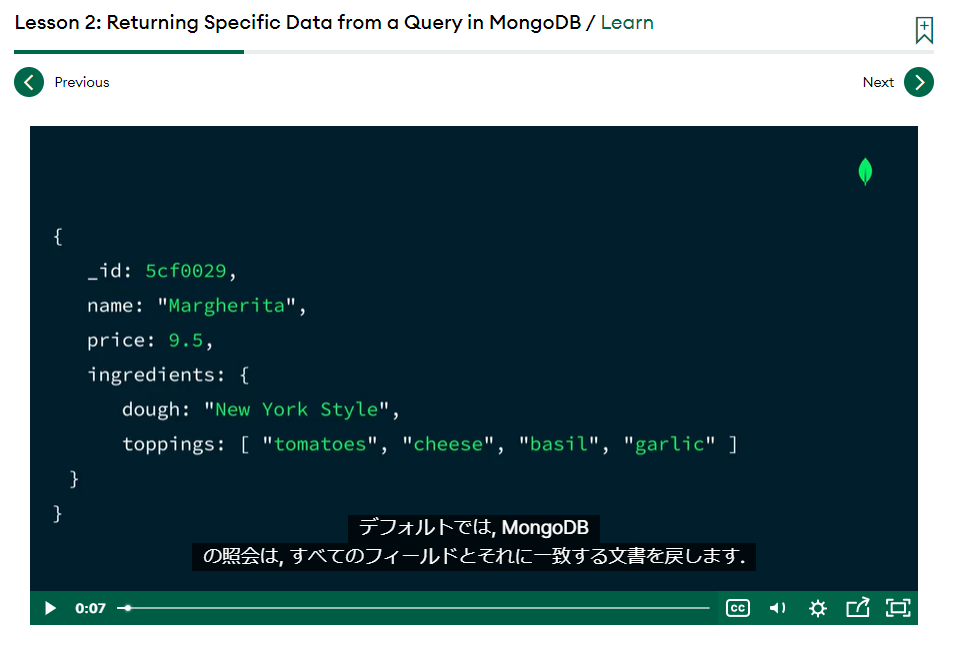This screenshot has height=648, width=956.
Task: Click the "garlic" topping text
Action: [x=669, y=444]
